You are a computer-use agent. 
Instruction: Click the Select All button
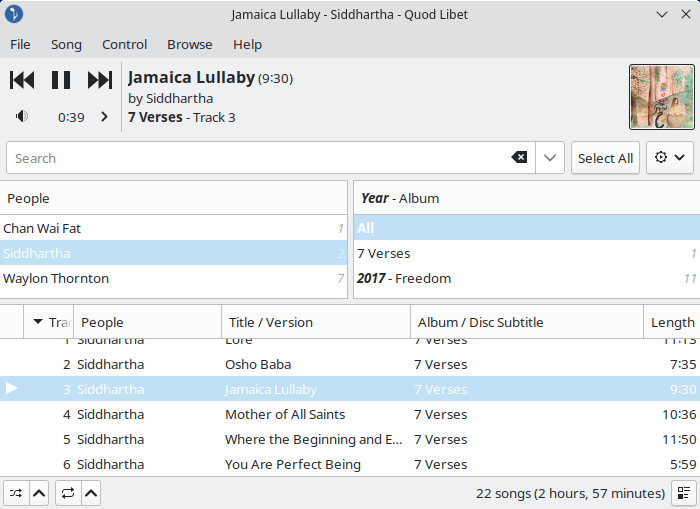[605, 158]
